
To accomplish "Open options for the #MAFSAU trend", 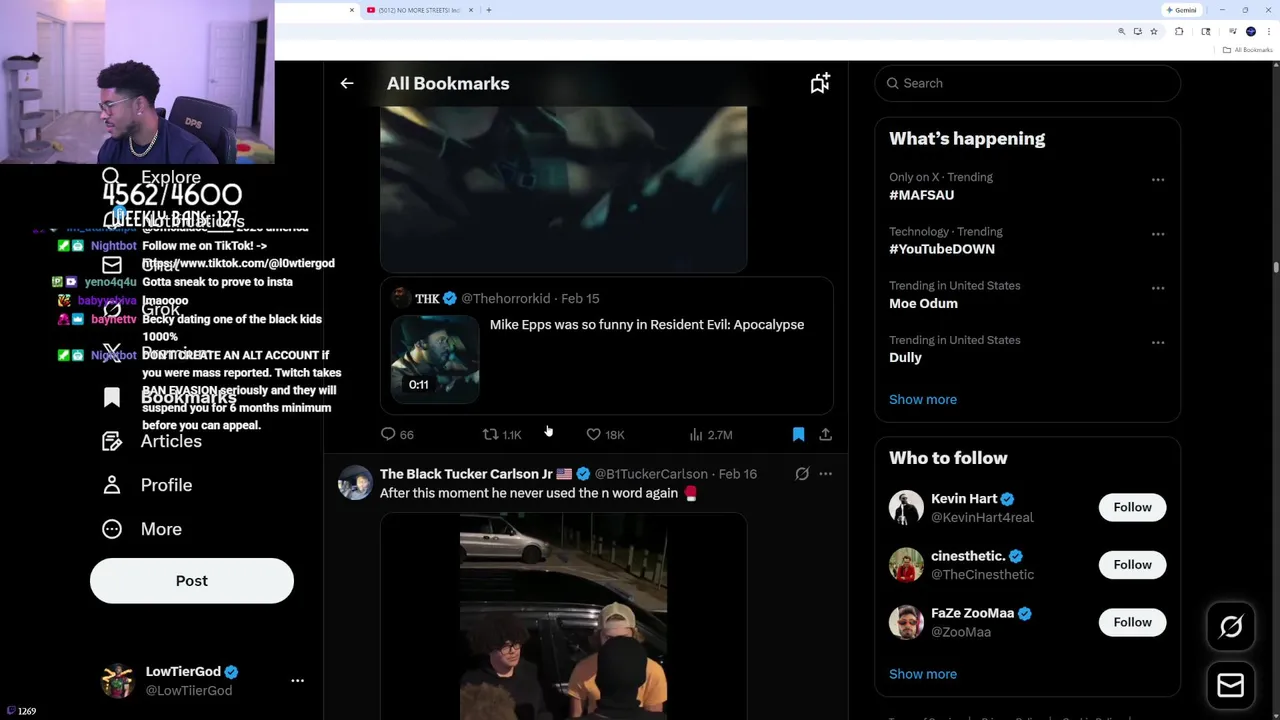I will [1158, 180].
